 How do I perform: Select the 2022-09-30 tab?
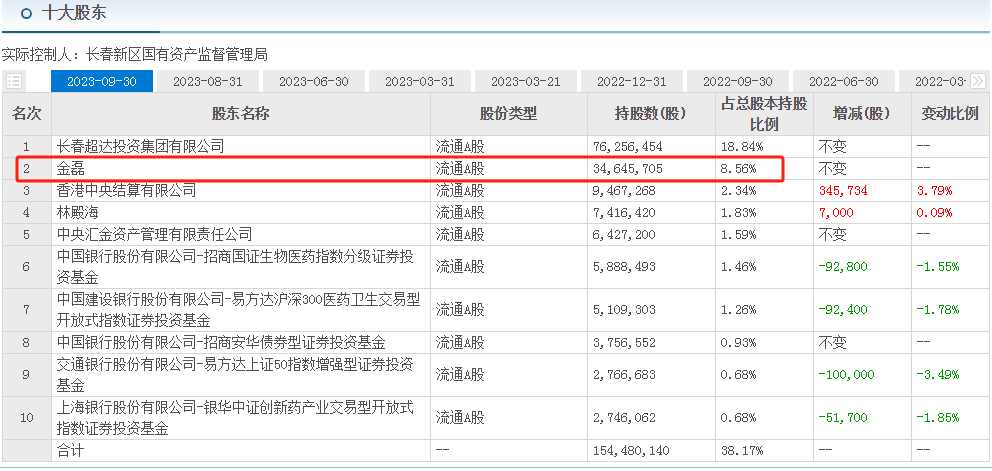pyautogui.click(x=738, y=81)
